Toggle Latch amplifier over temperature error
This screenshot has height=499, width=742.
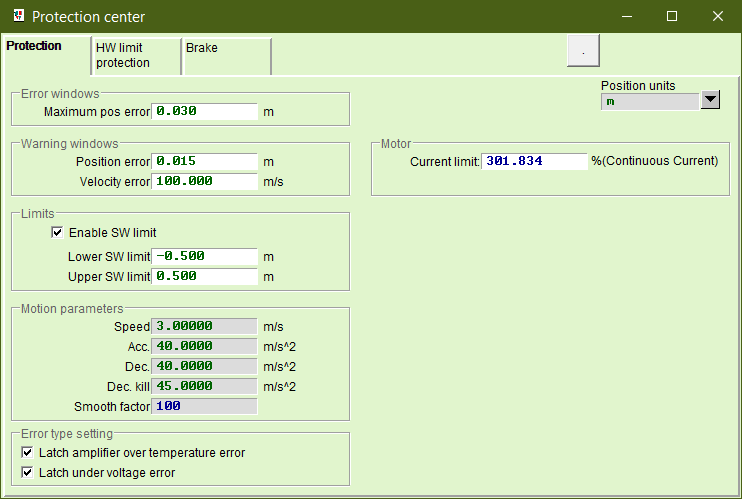pos(28,453)
